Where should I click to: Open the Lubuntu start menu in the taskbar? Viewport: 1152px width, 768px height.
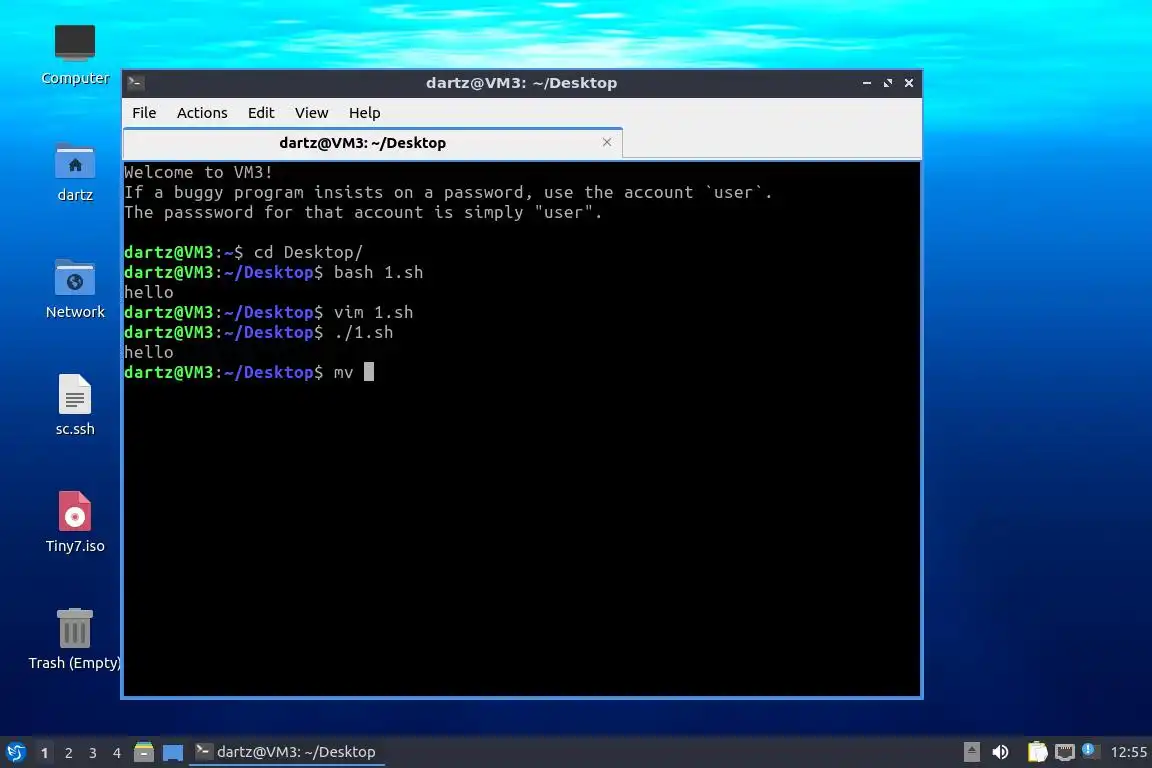click(15, 752)
